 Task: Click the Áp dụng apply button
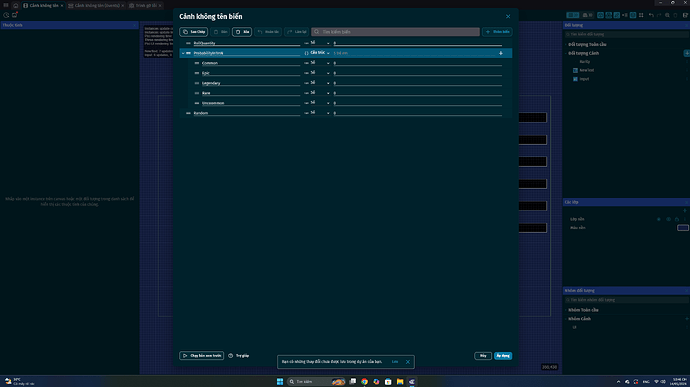503,356
